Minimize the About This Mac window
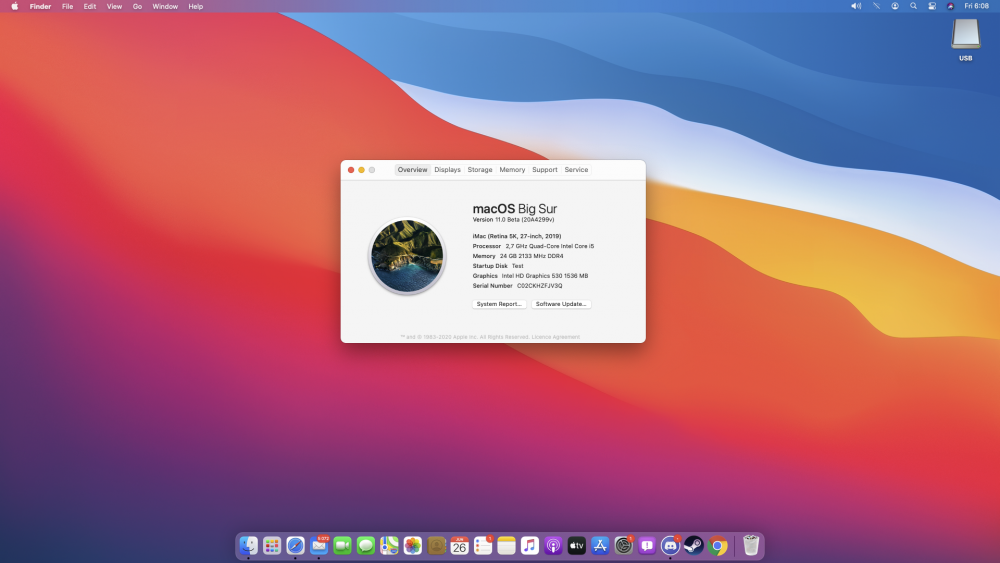 (x=362, y=170)
